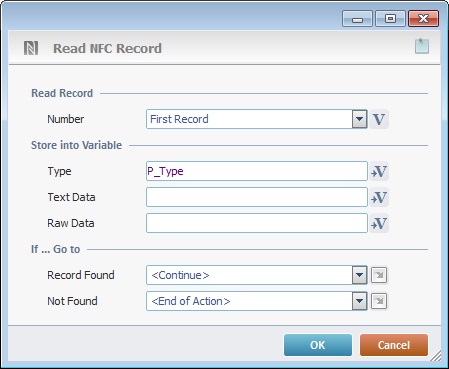Maximize the dialog window
This screenshot has width=449, height=369.
[390, 19]
